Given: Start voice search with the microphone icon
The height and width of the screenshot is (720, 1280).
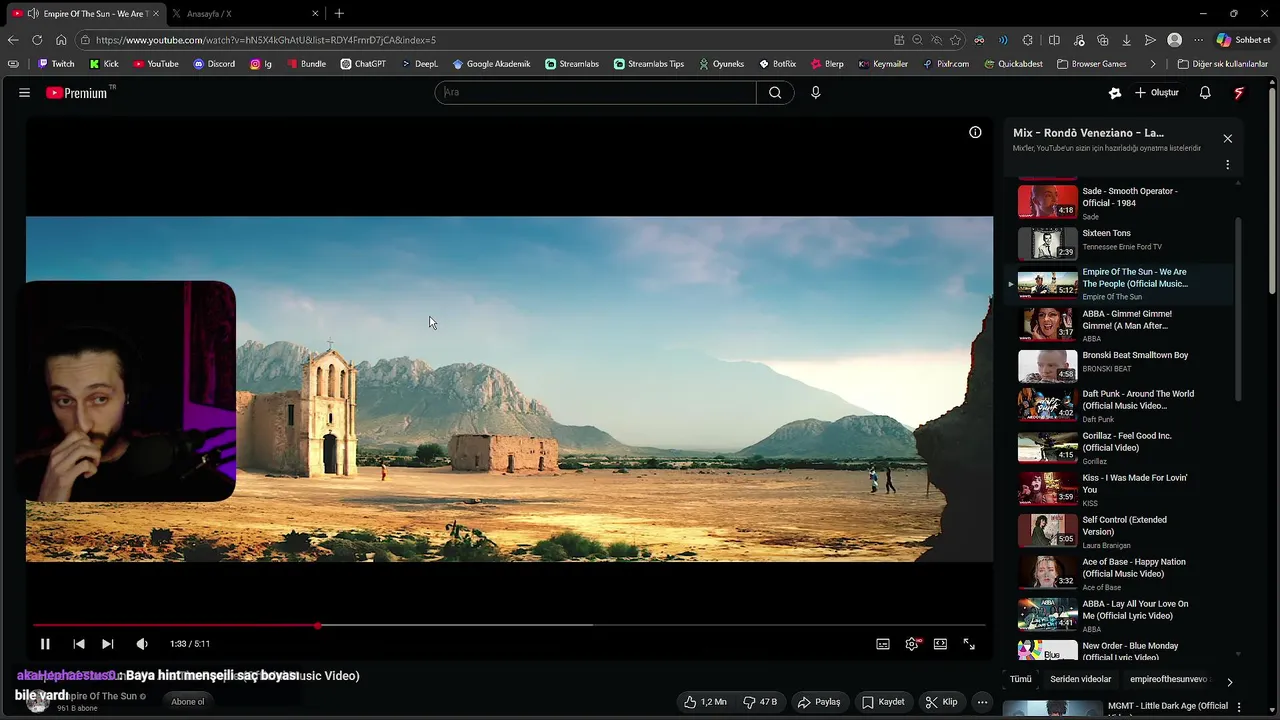Looking at the screenshot, I should [x=815, y=93].
